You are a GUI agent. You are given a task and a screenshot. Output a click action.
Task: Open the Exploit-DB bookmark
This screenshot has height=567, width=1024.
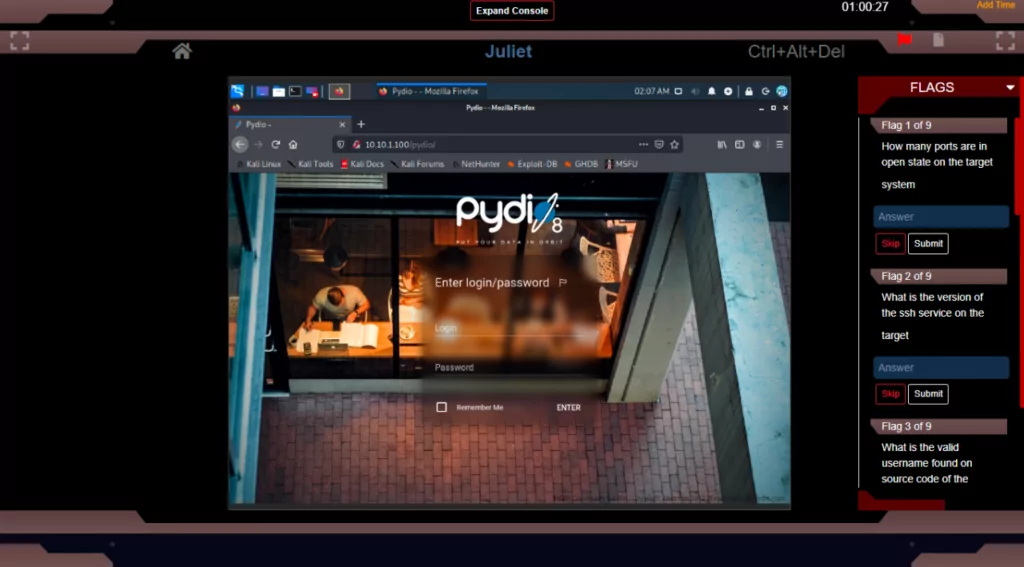pos(532,164)
